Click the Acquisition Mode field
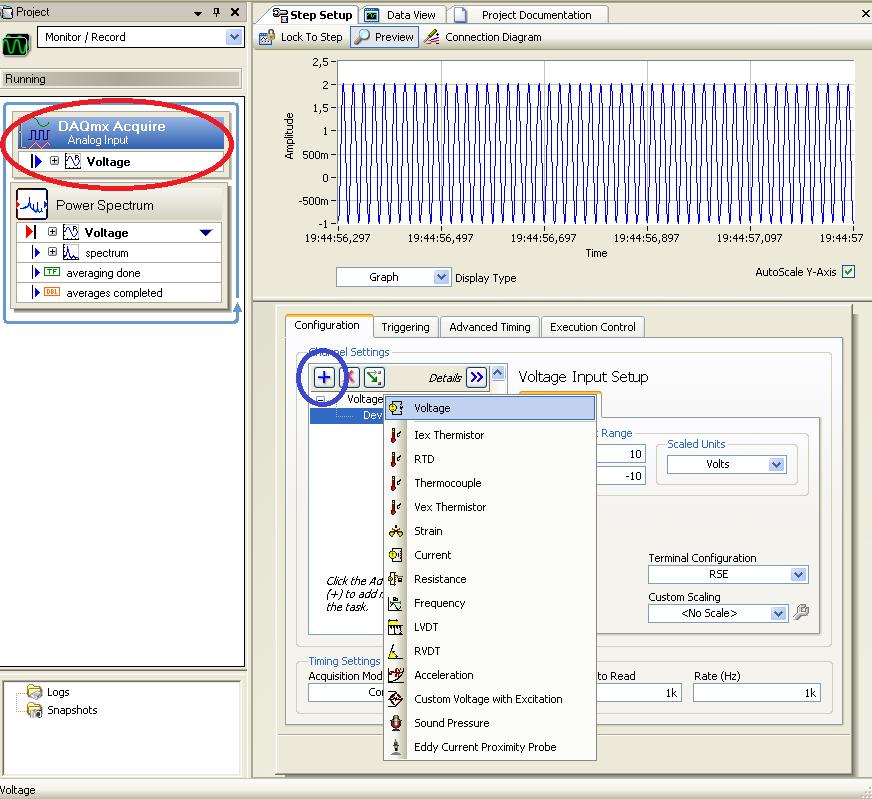This screenshot has width=872, height=799. coord(346,693)
